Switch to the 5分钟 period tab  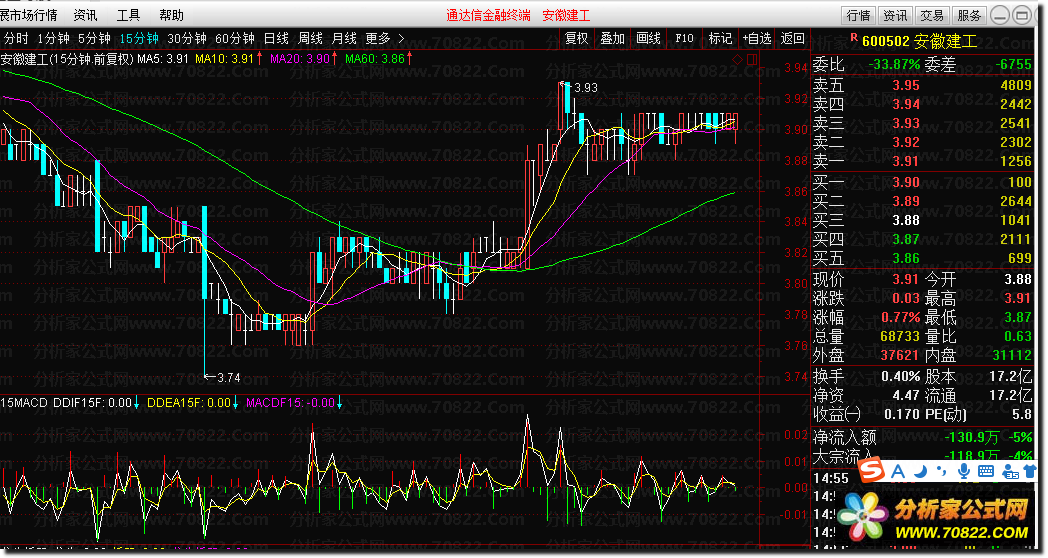coord(94,38)
